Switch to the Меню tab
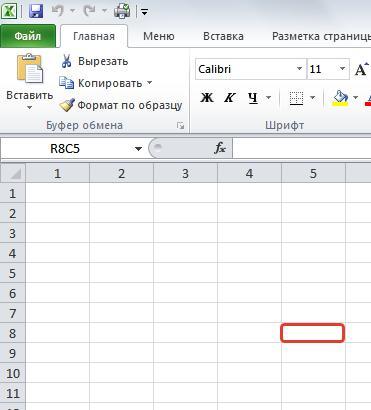 click(x=159, y=36)
